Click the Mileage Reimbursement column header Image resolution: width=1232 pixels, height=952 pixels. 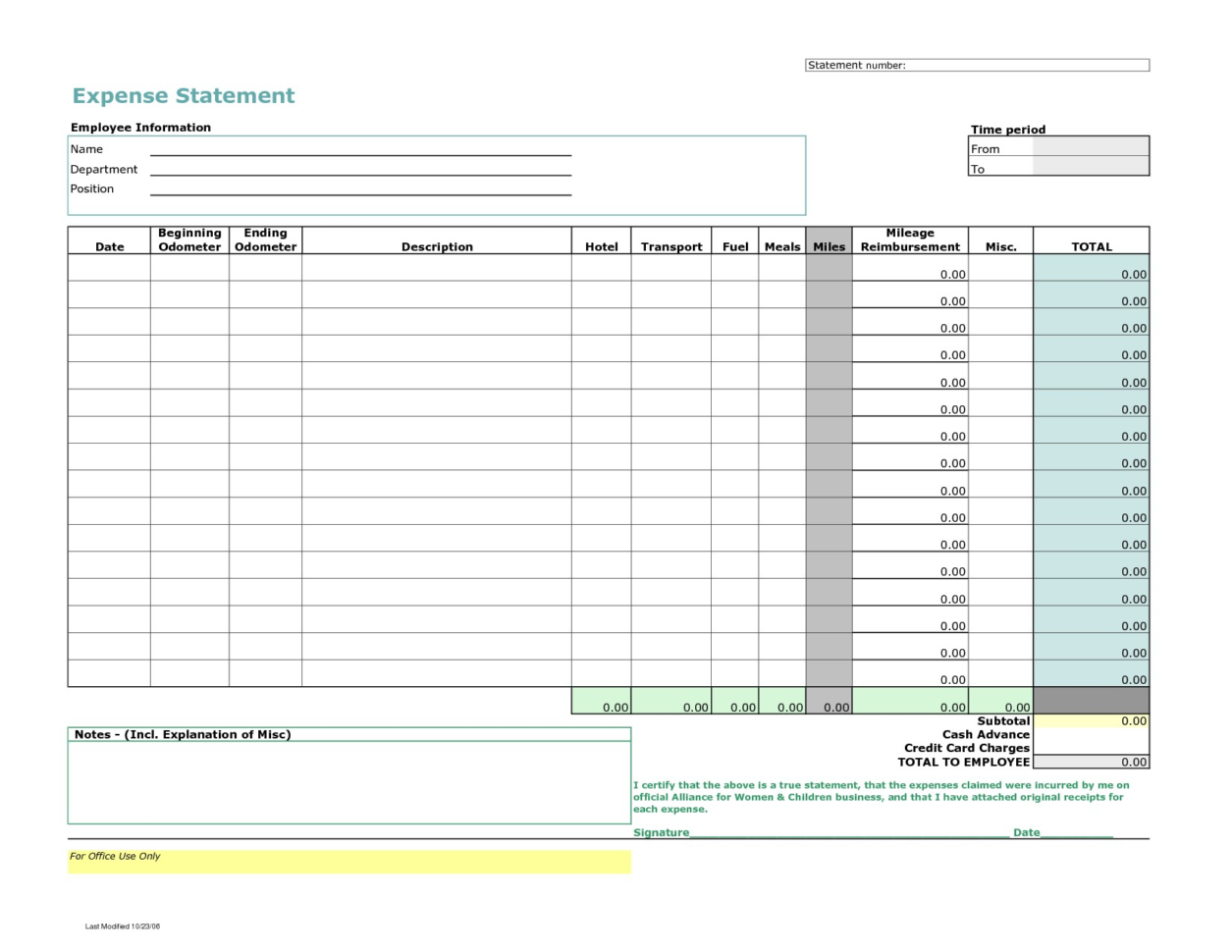(x=909, y=239)
